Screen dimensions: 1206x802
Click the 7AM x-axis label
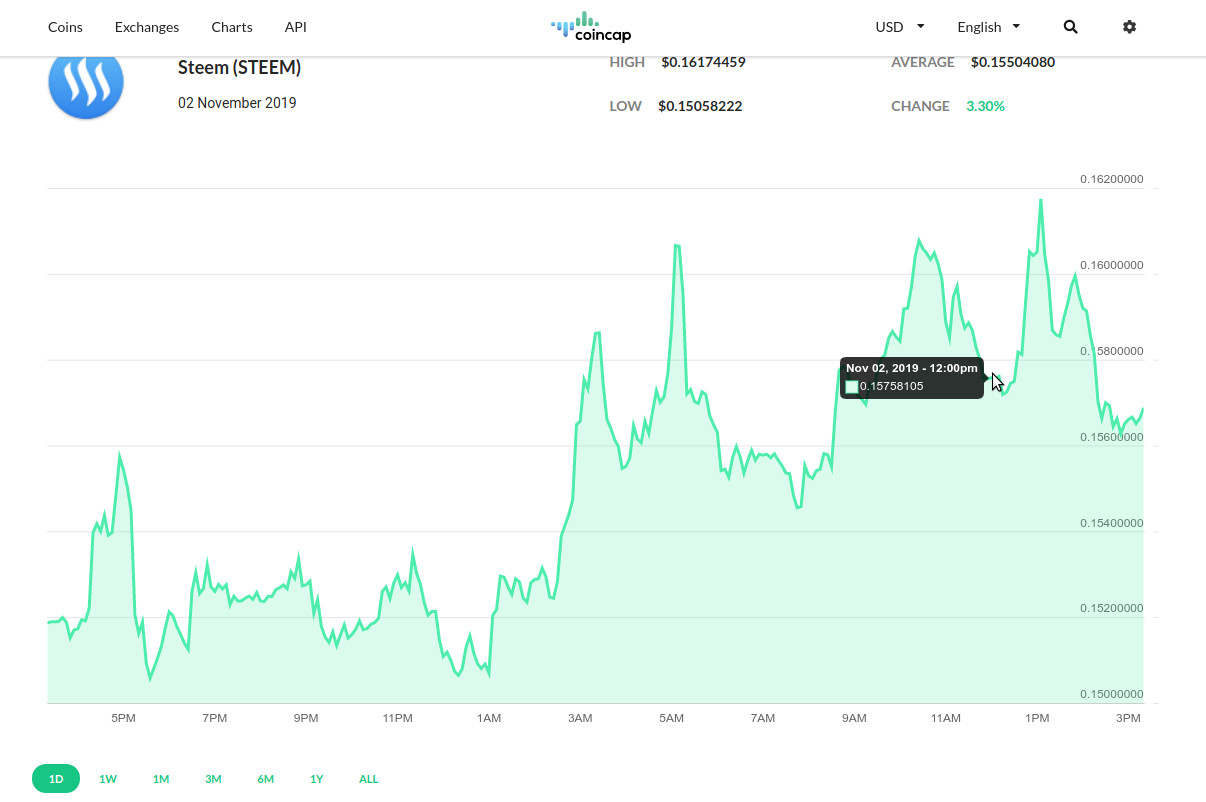(x=763, y=718)
